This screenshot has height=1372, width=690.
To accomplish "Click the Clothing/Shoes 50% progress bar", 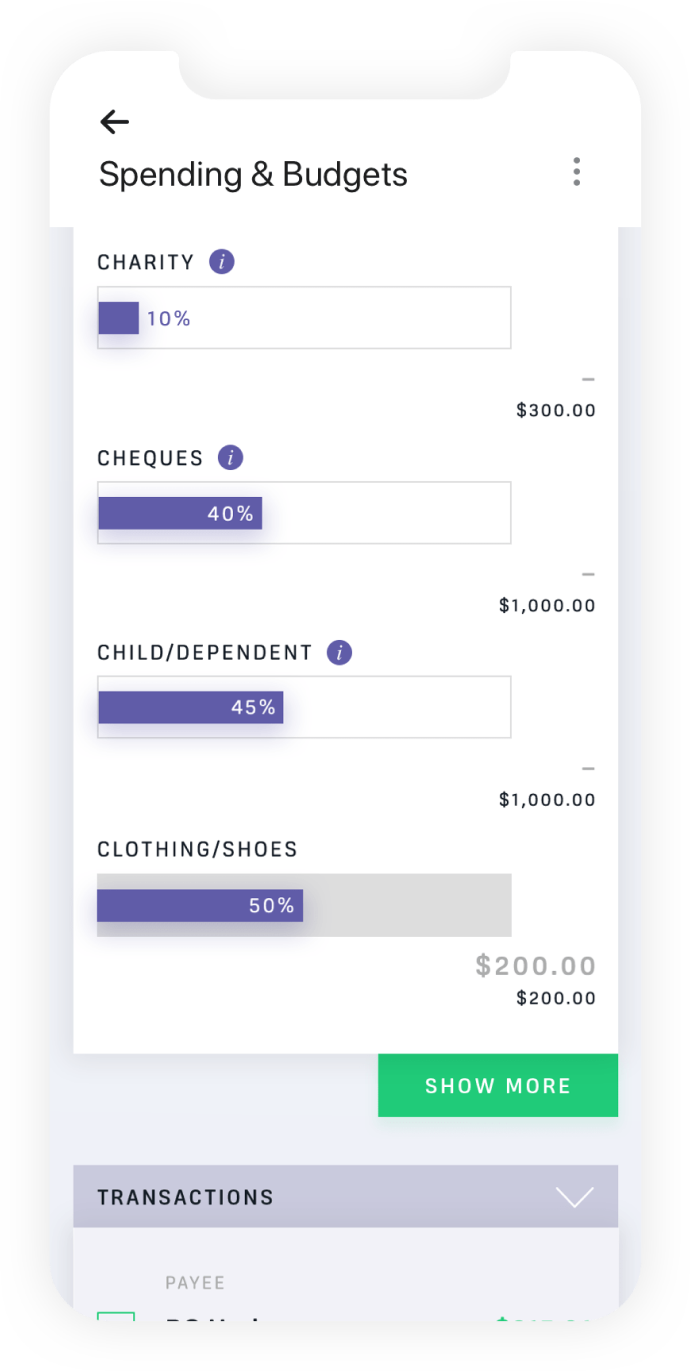I will point(304,905).
